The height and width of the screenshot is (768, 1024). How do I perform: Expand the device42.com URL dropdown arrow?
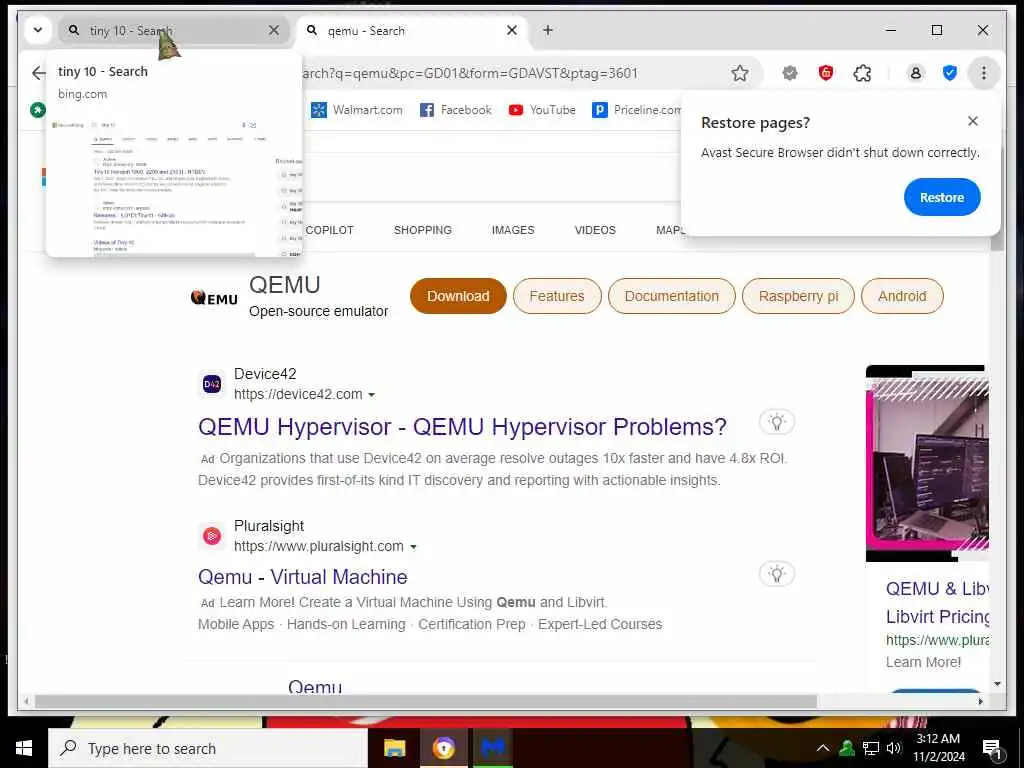tap(372, 395)
